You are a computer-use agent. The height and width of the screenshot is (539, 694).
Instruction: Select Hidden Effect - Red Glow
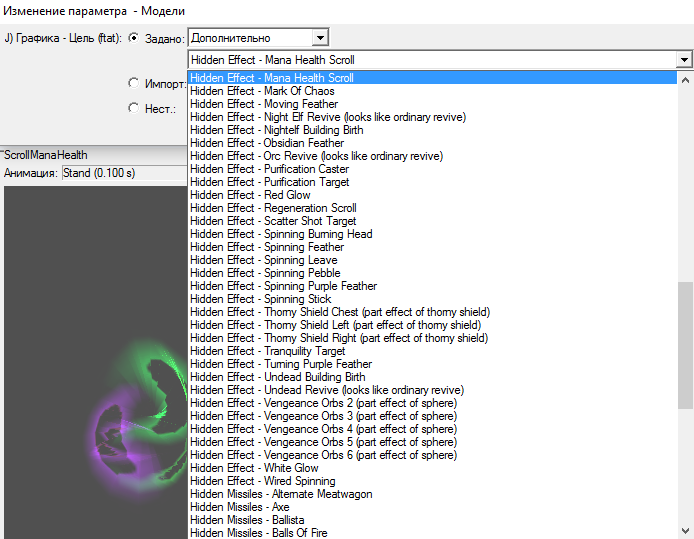click(x=432, y=195)
